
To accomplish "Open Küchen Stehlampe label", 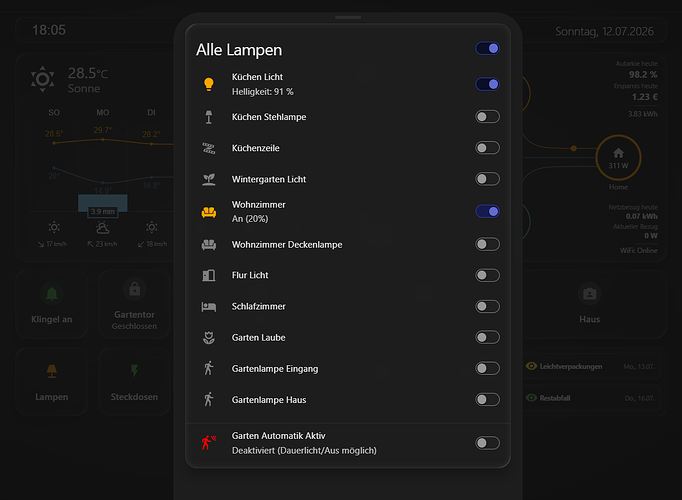I will pyautogui.click(x=269, y=117).
